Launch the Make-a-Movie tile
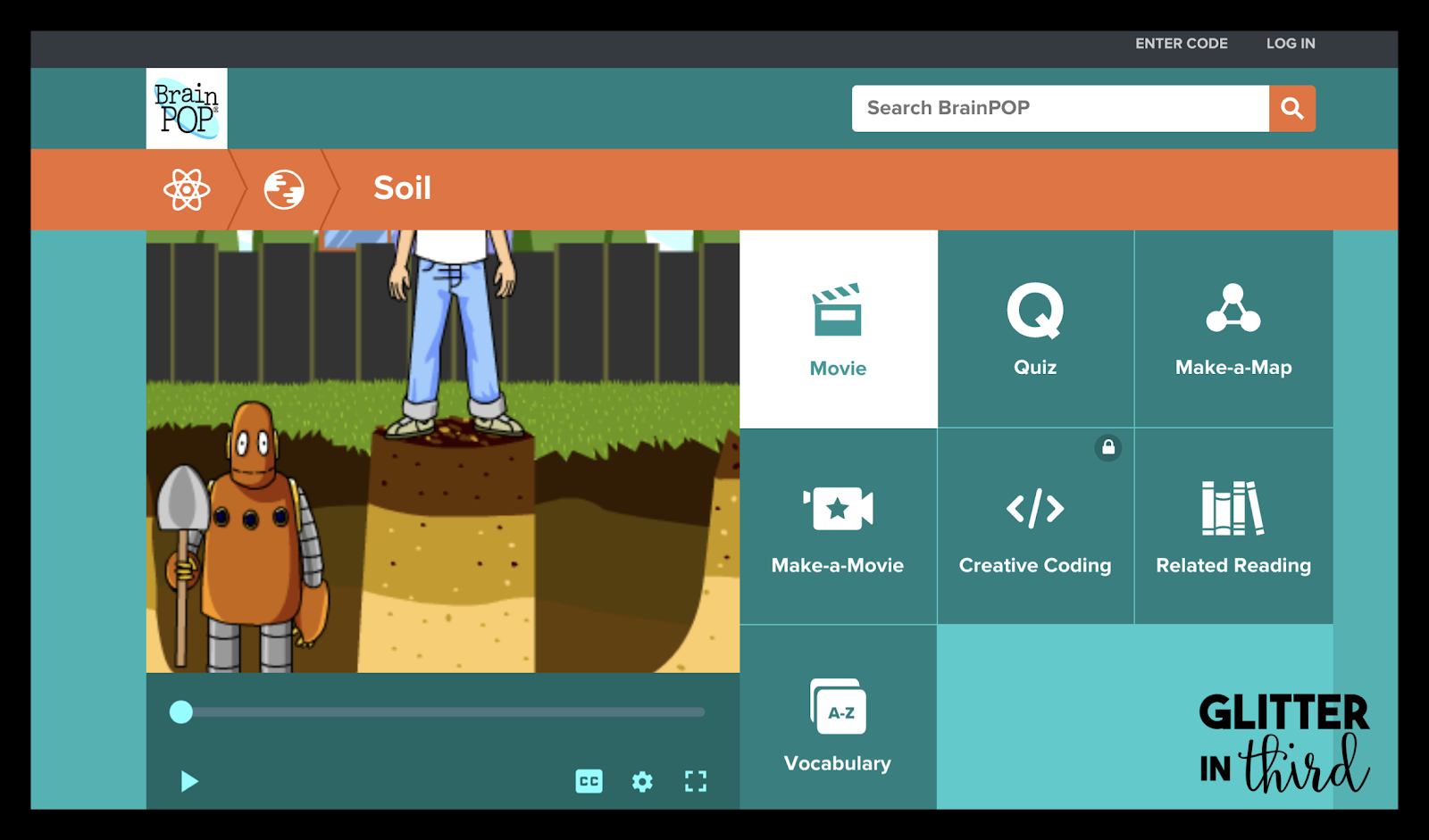Viewport: 1429px width, 840px height. point(839,527)
